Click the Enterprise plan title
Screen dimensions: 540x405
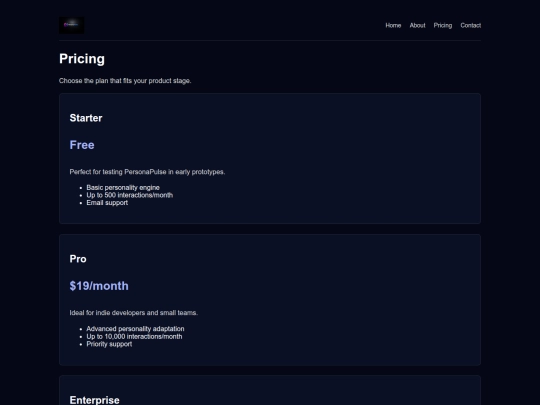95,400
